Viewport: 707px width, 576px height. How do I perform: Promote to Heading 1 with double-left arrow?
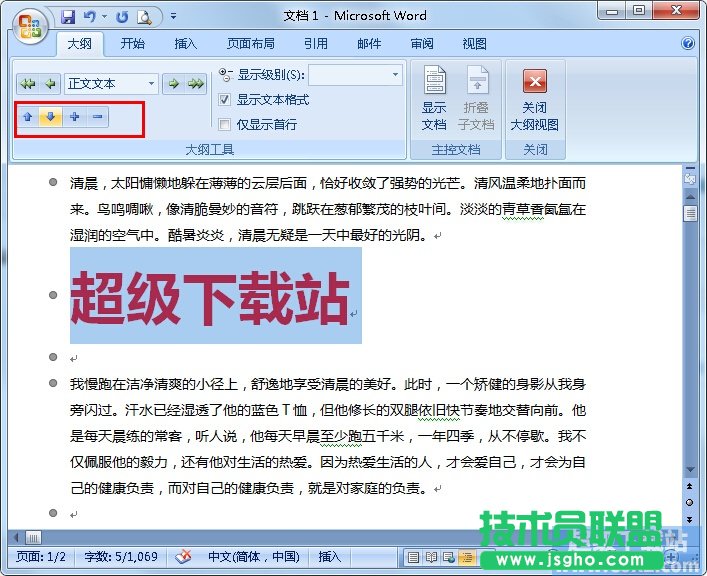point(29,84)
